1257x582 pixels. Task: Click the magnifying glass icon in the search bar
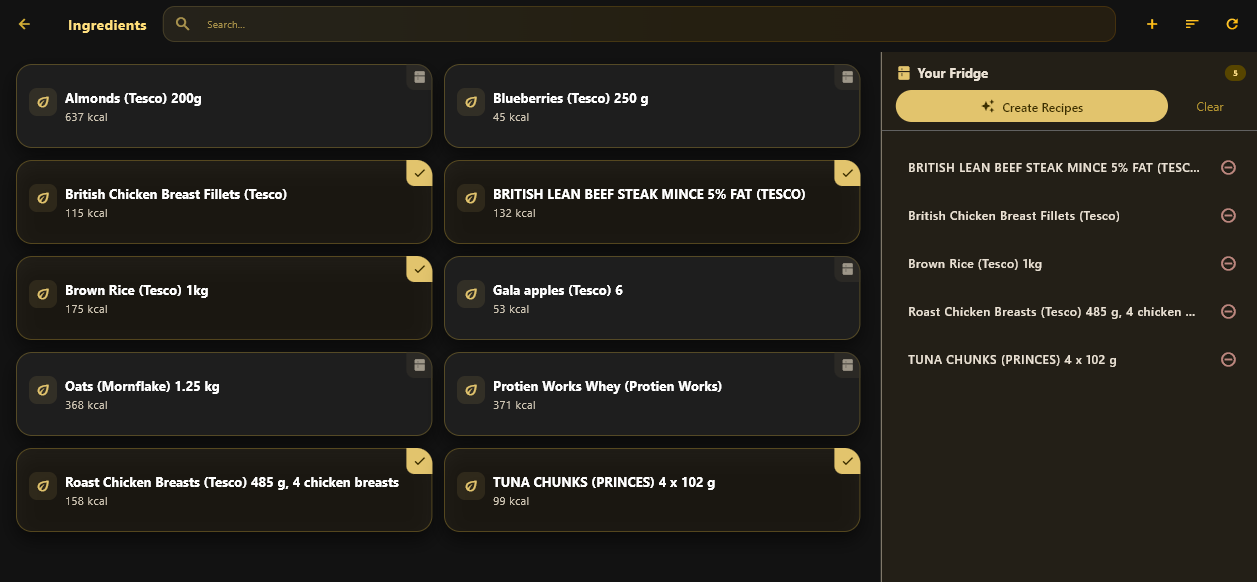click(182, 23)
